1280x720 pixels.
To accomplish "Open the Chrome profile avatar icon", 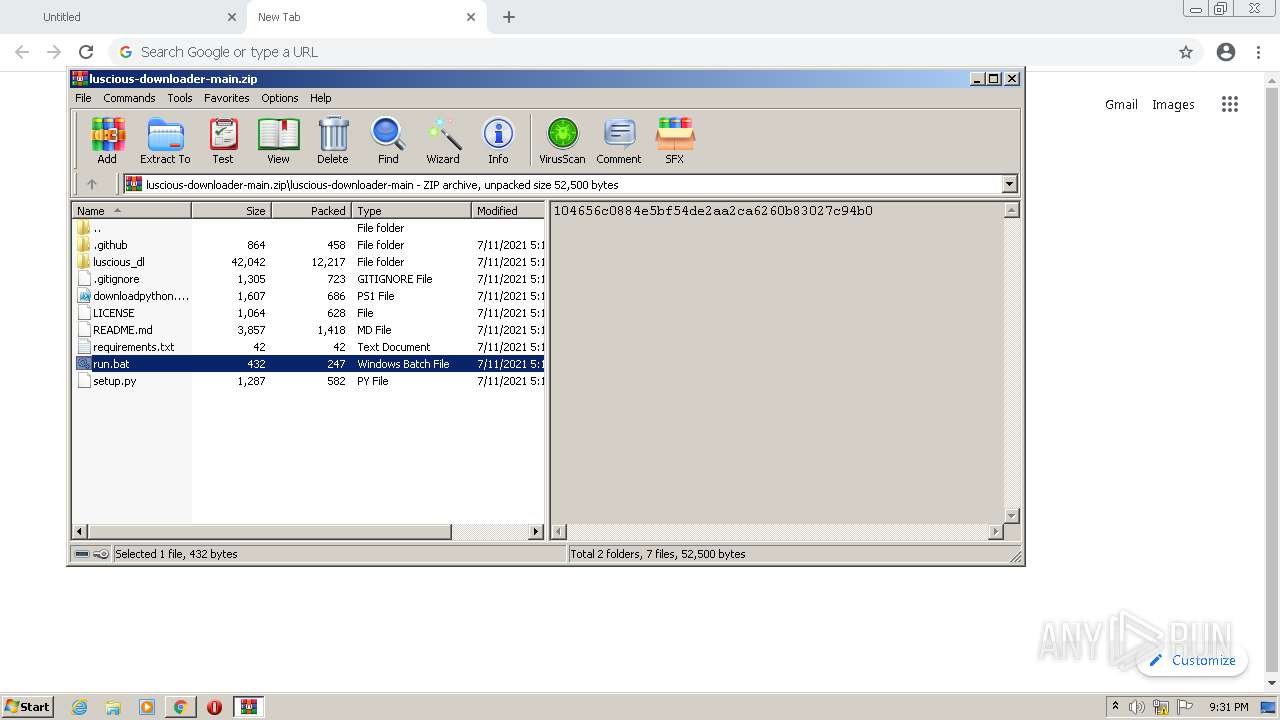I will click(x=1226, y=52).
